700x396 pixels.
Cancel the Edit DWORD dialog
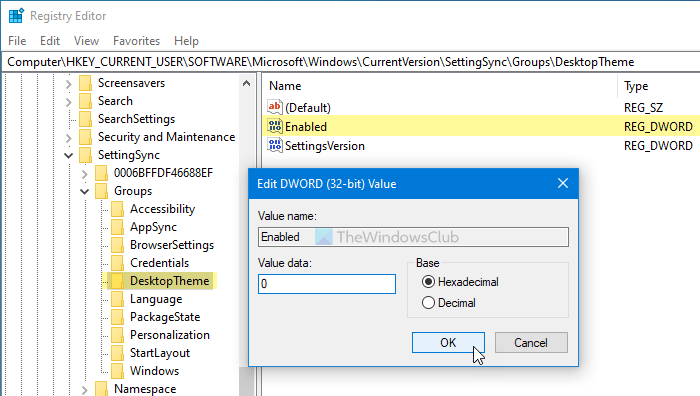coord(531,342)
